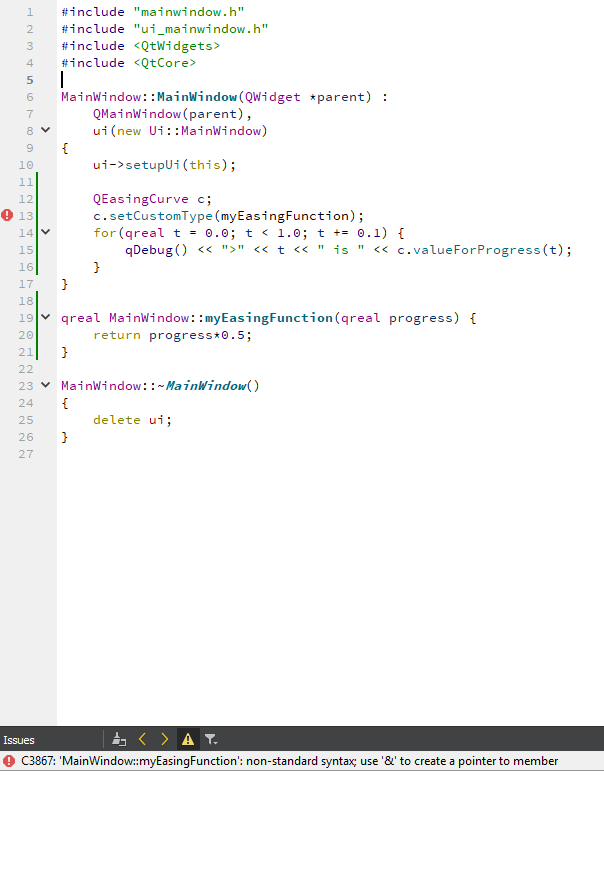Click the Clear issues broom icon
The height and width of the screenshot is (883, 604).
click(x=120, y=739)
